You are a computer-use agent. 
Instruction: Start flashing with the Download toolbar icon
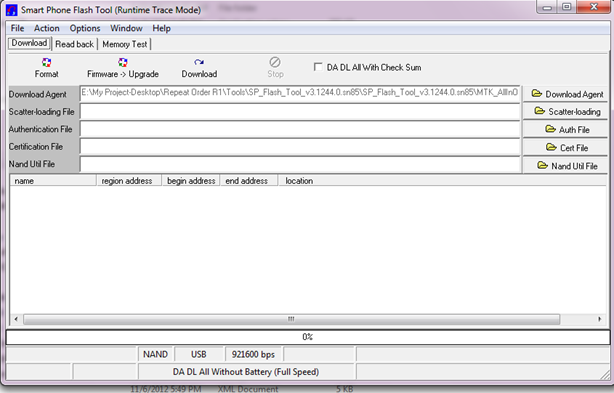click(199, 63)
